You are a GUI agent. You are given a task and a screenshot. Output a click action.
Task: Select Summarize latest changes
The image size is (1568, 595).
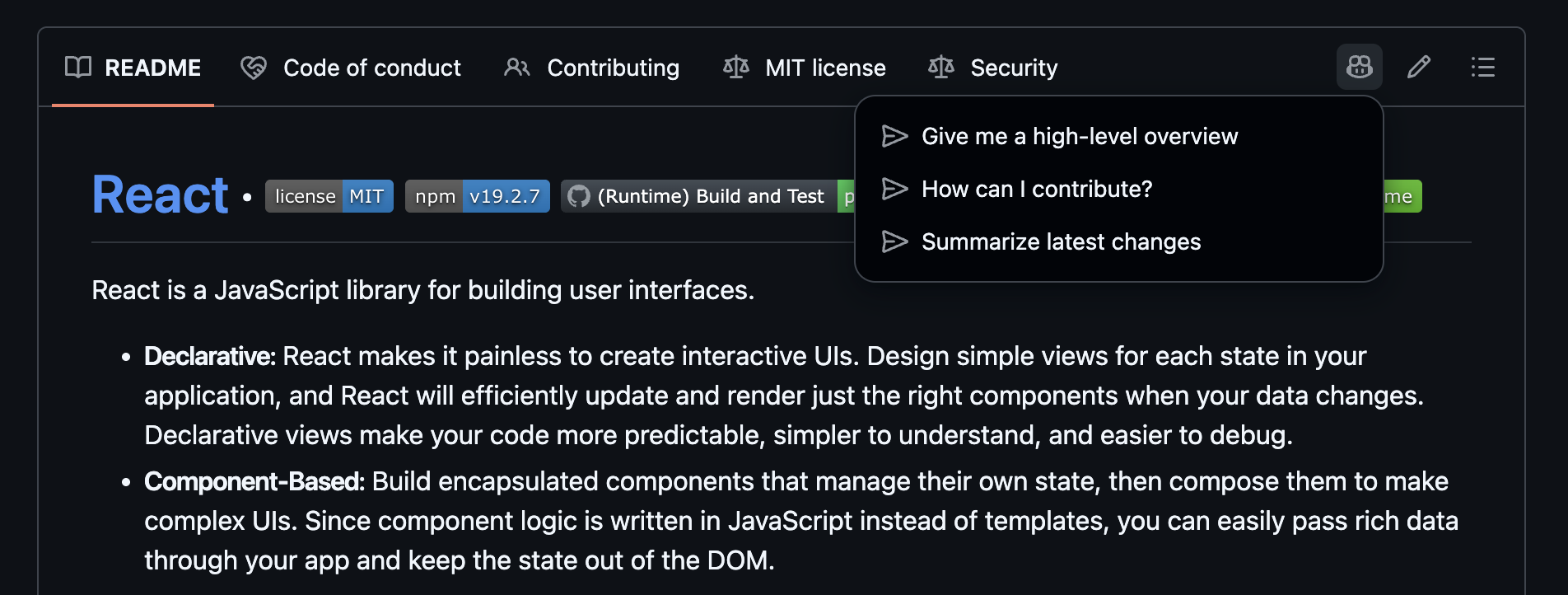pyautogui.click(x=1119, y=241)
